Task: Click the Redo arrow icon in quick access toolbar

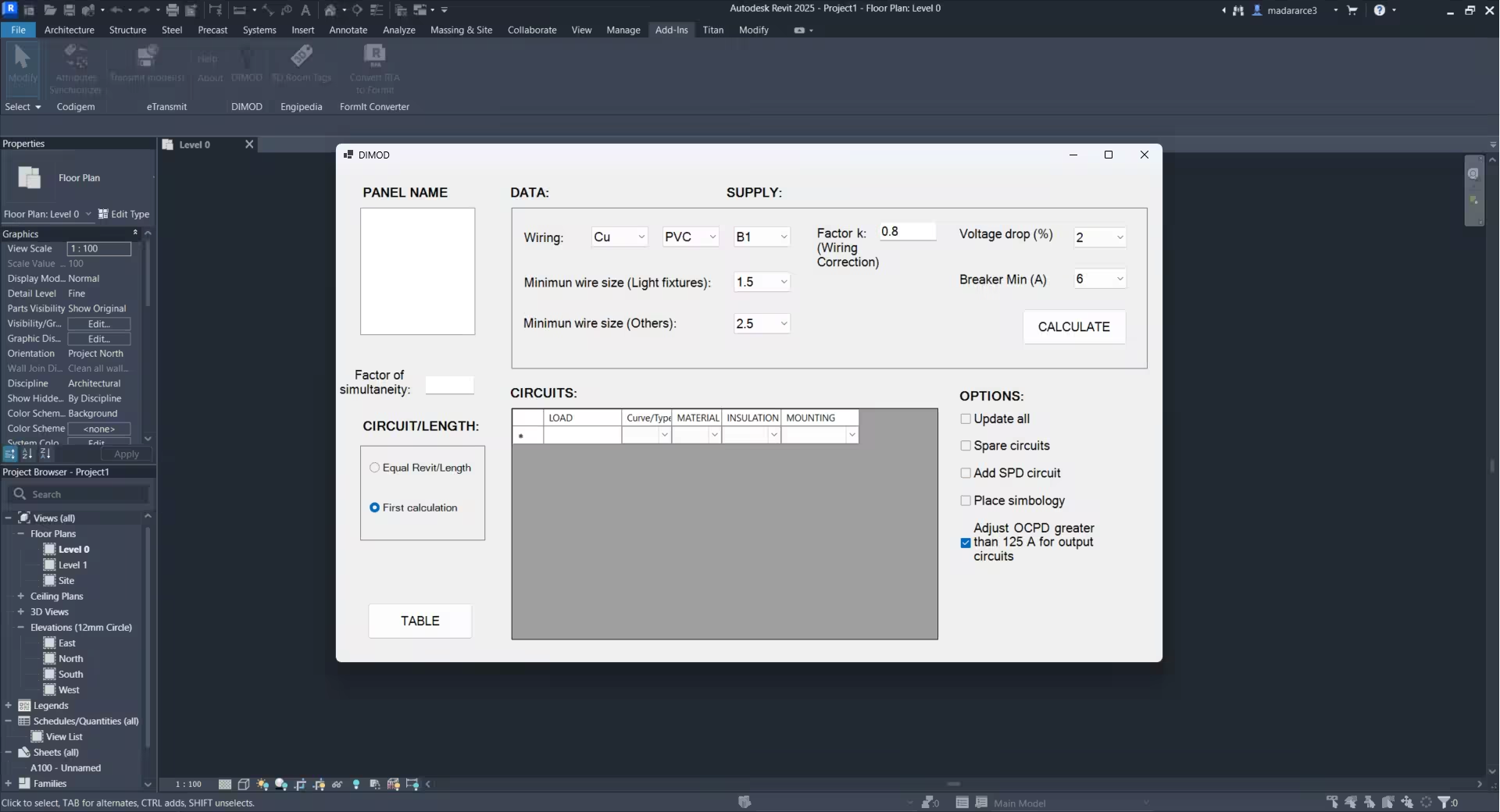Action: pyautogui.click(x=144, y=10)
